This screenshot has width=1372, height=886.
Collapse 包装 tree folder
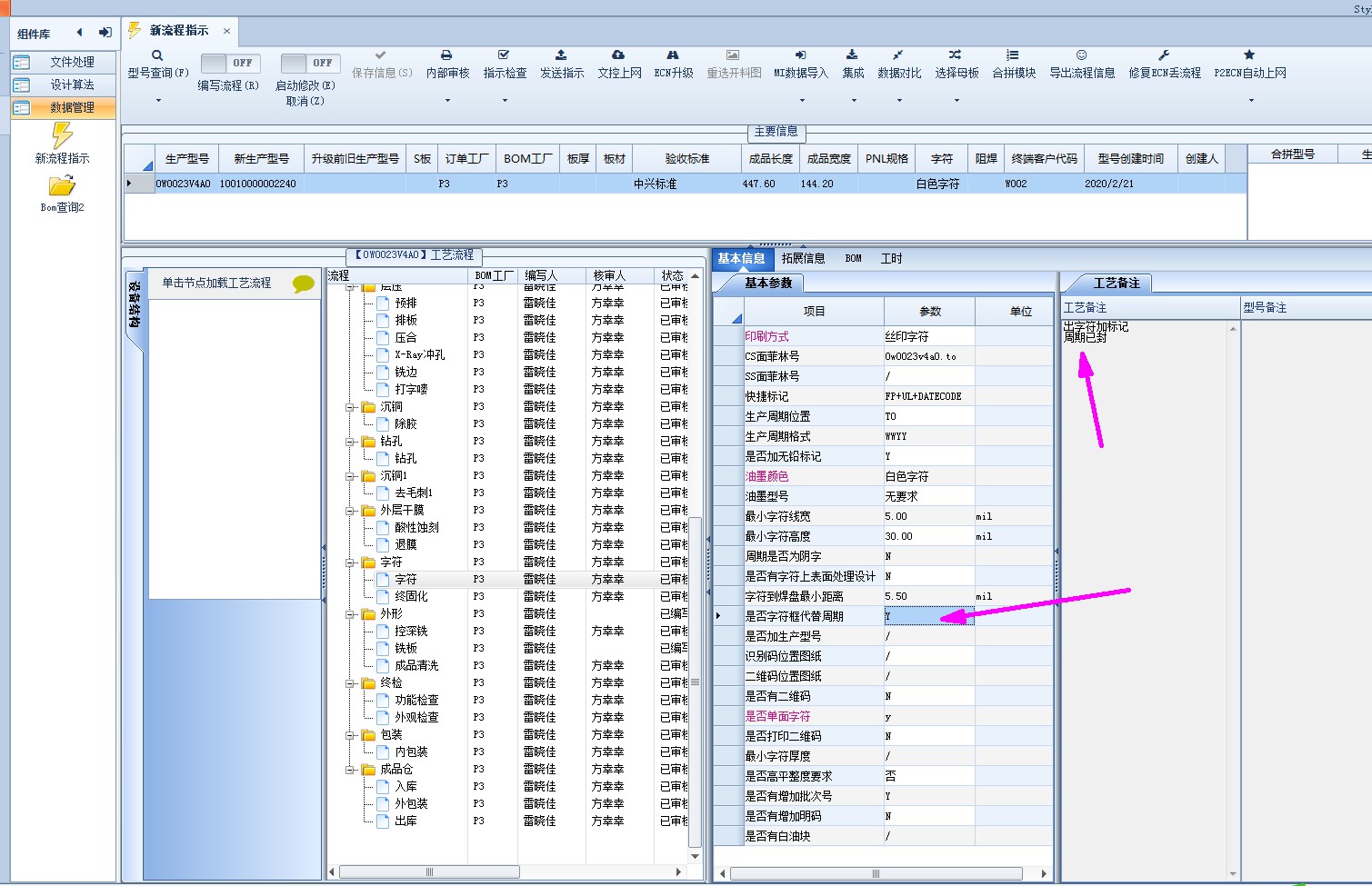click(x=351, y=735)
